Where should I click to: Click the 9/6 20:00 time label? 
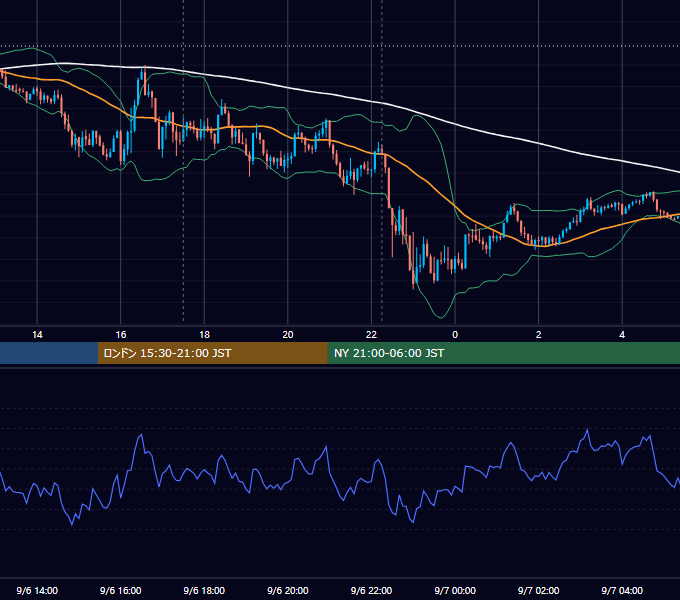288,591
